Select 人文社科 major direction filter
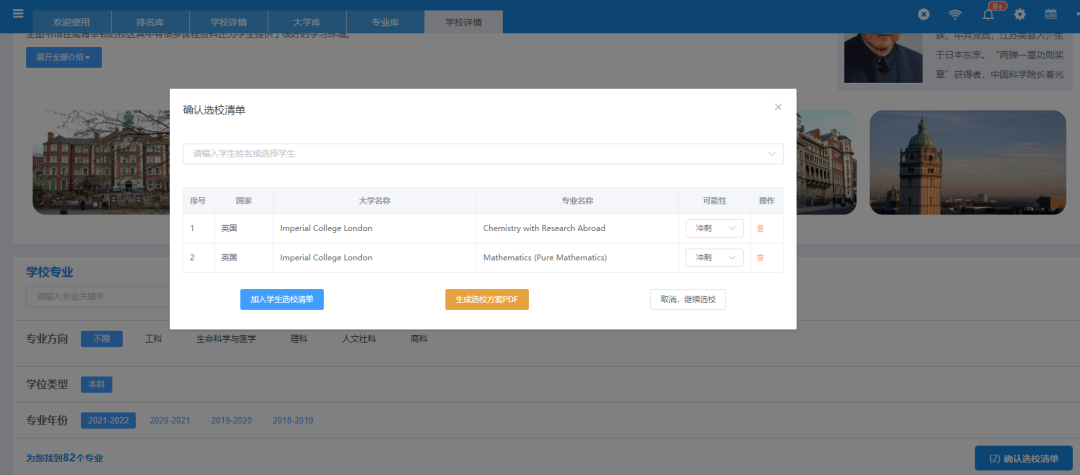Viewport: 1080px width, 475px height. pyautogui.click(x=359, y=339)
